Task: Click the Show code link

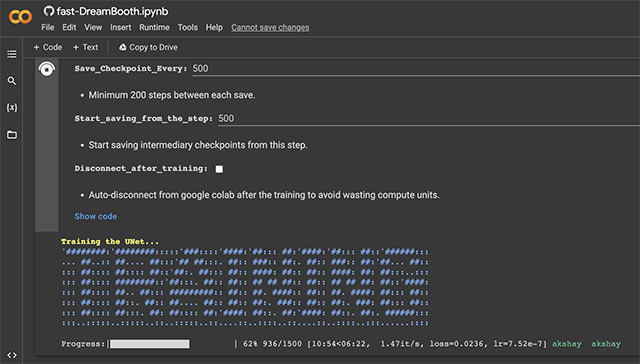Action: [x=96, y=216]
